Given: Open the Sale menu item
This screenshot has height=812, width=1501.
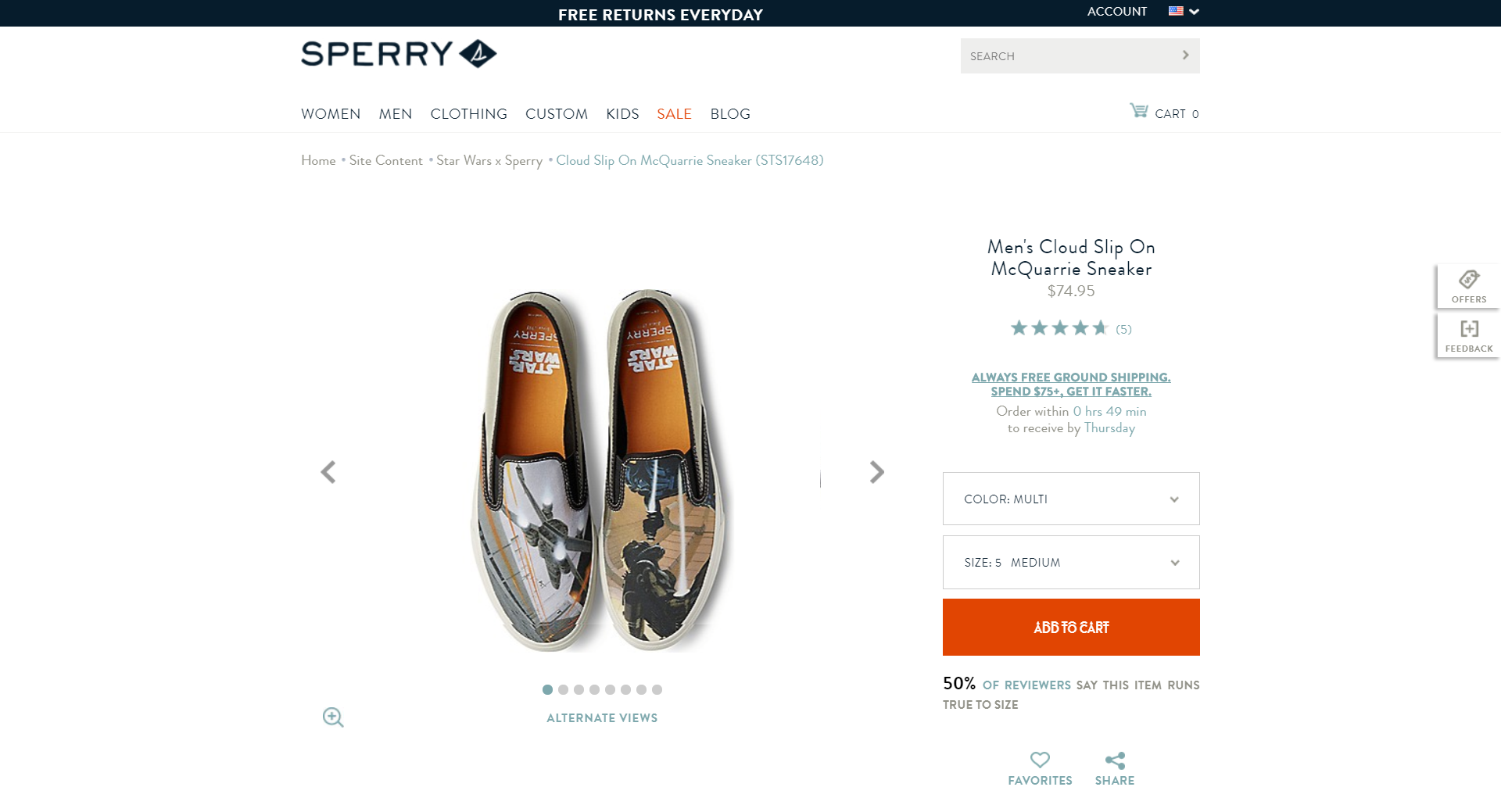Looking at the screenshot, I should click(674, 114).
